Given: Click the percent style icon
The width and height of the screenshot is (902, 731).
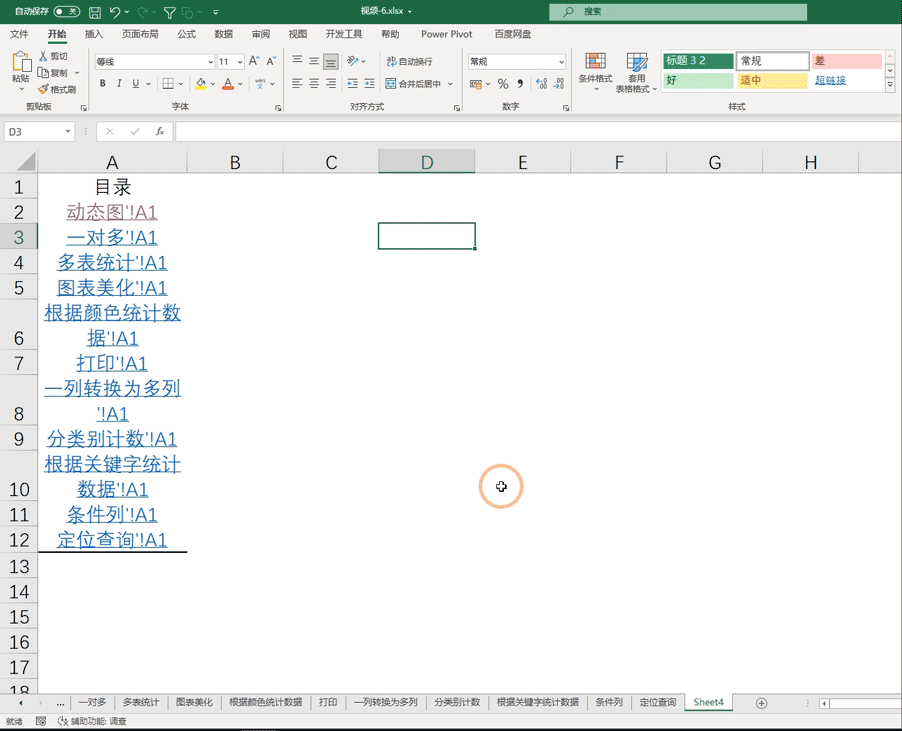Looking at the screenshot, I should (x=503, y=84).
